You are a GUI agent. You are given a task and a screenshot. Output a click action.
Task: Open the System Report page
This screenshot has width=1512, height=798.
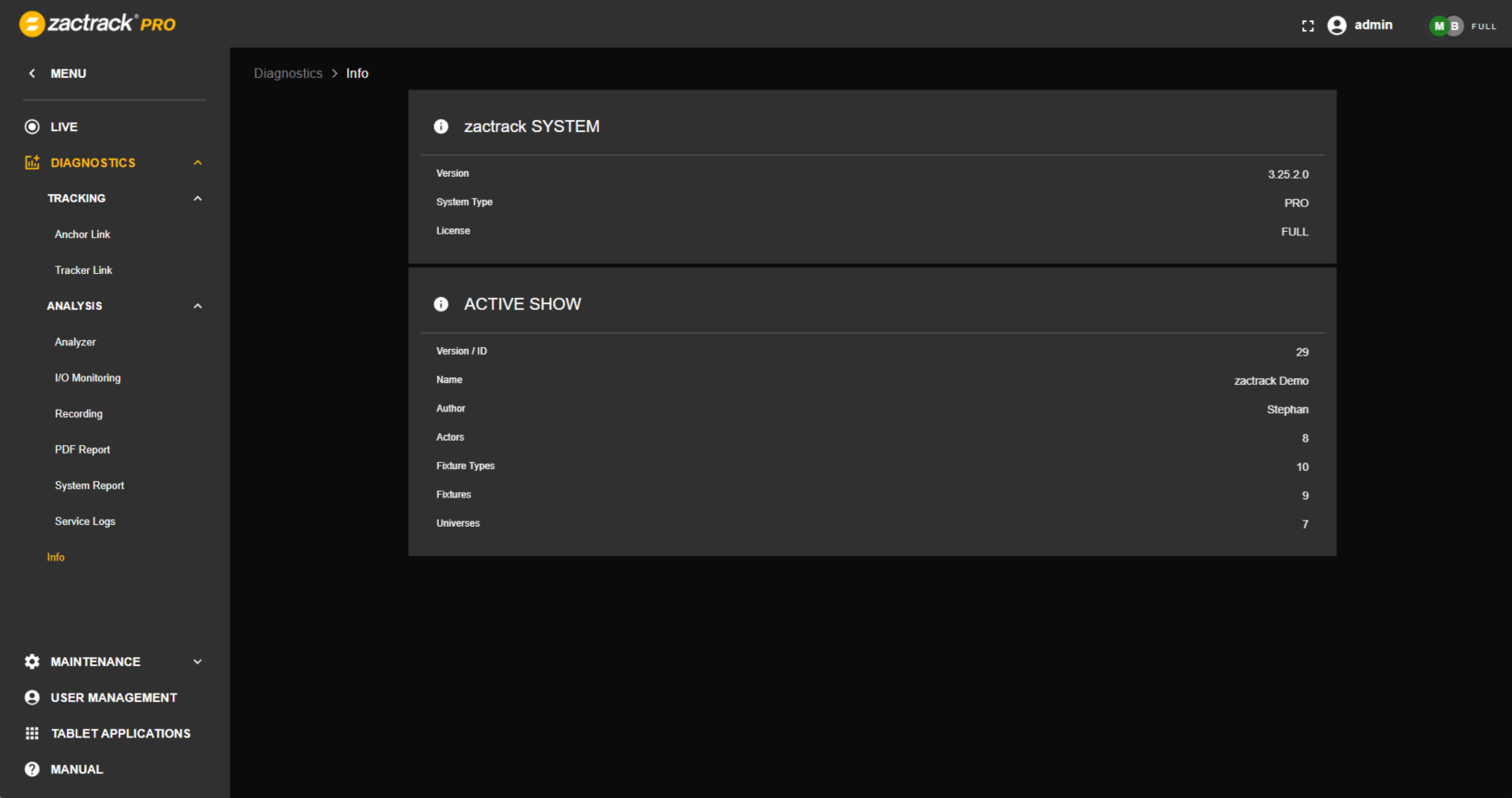(x=90, y=486)
